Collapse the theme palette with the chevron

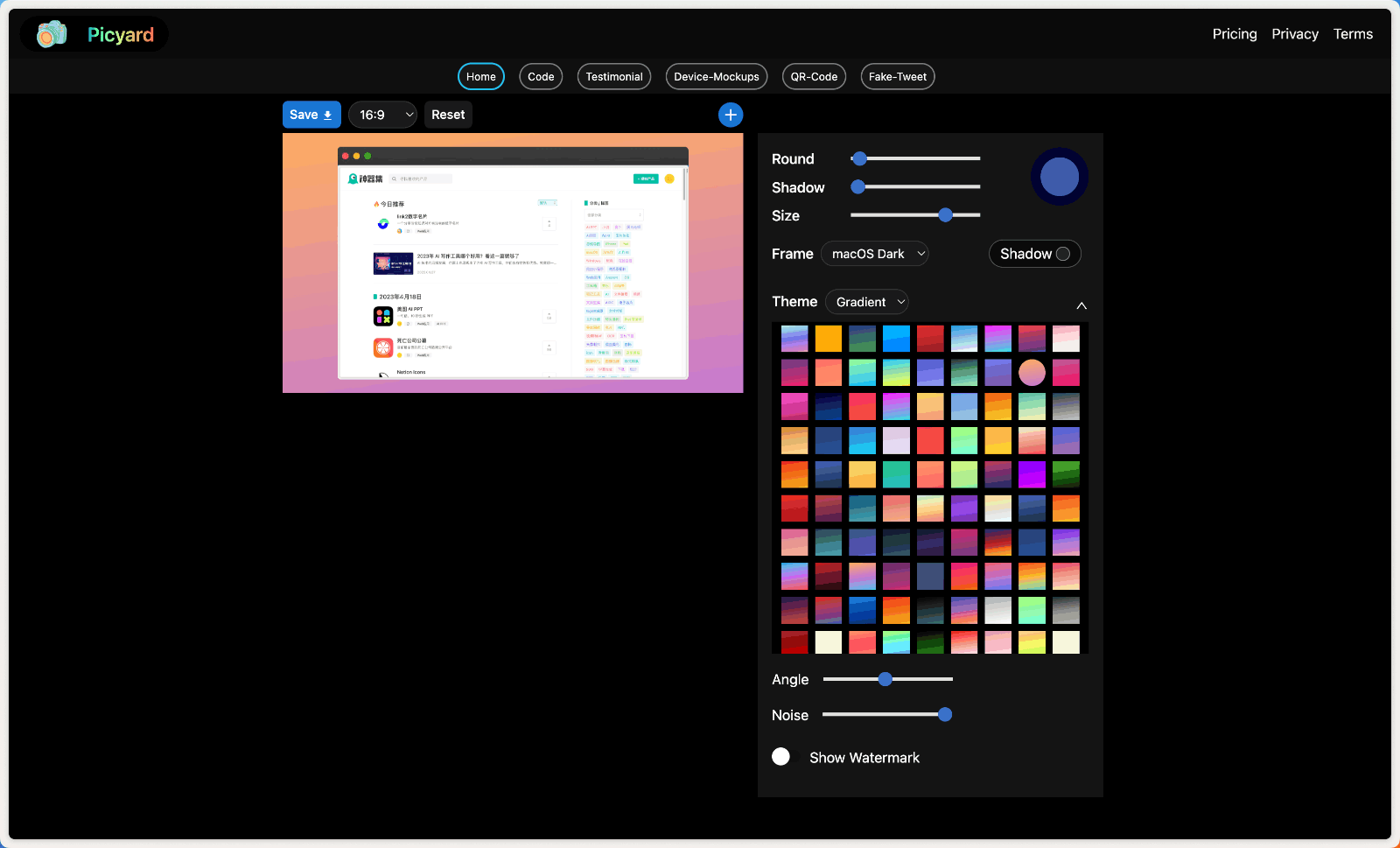point(1081,305)
